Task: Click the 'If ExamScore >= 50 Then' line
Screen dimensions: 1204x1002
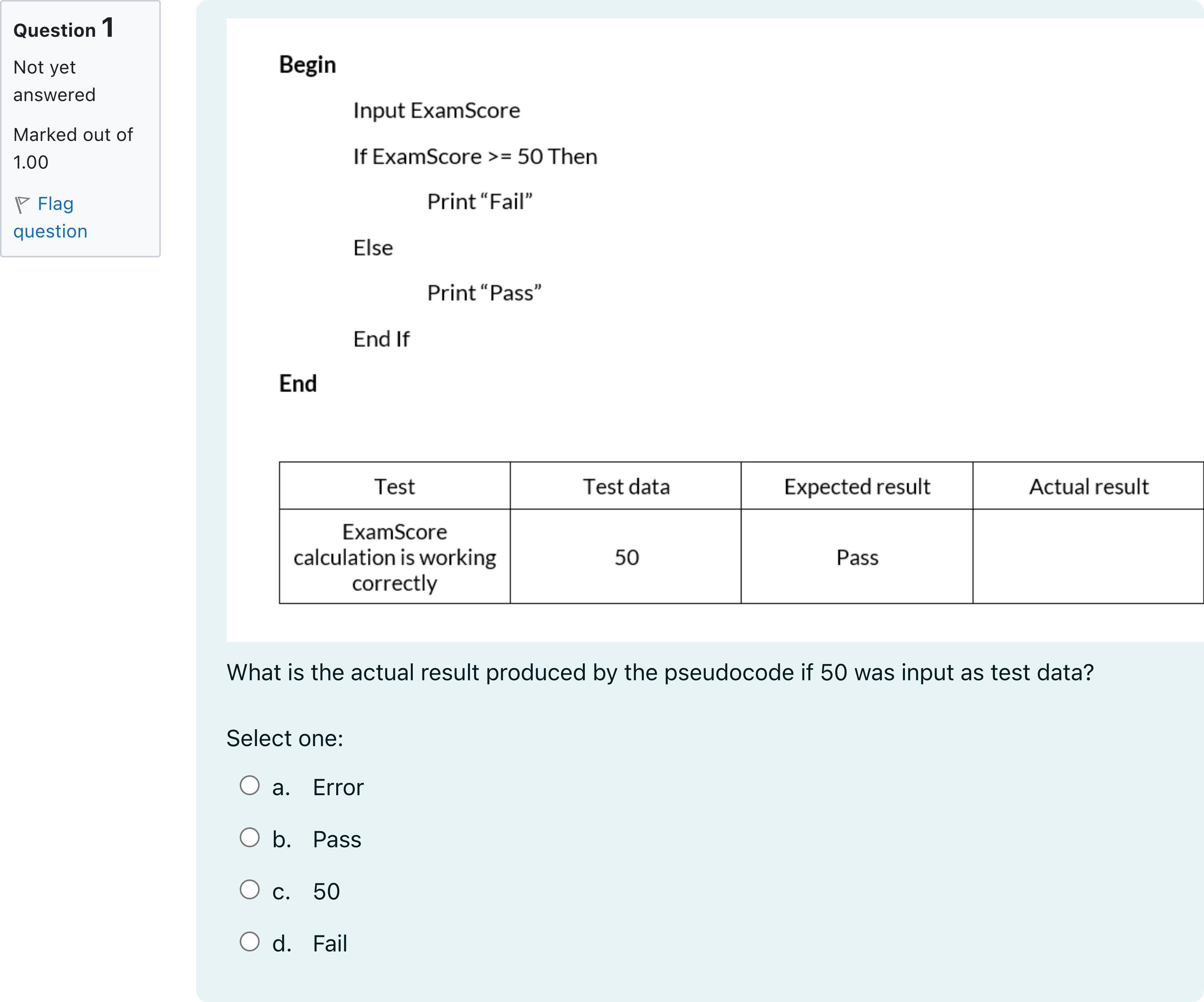Action: coord(475,157)
